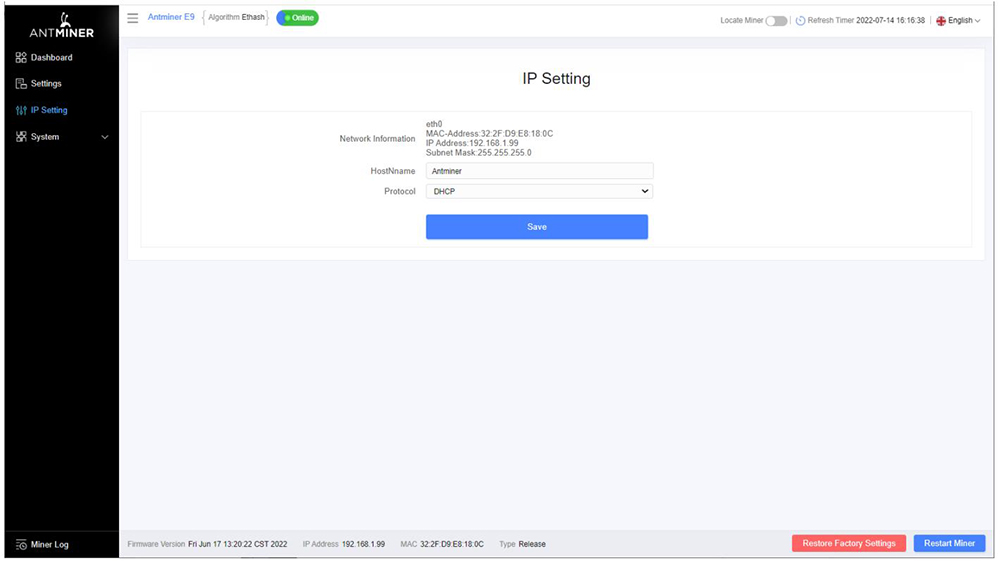
Task: Focus the HostName input field
Action: [x=539, y=171]
